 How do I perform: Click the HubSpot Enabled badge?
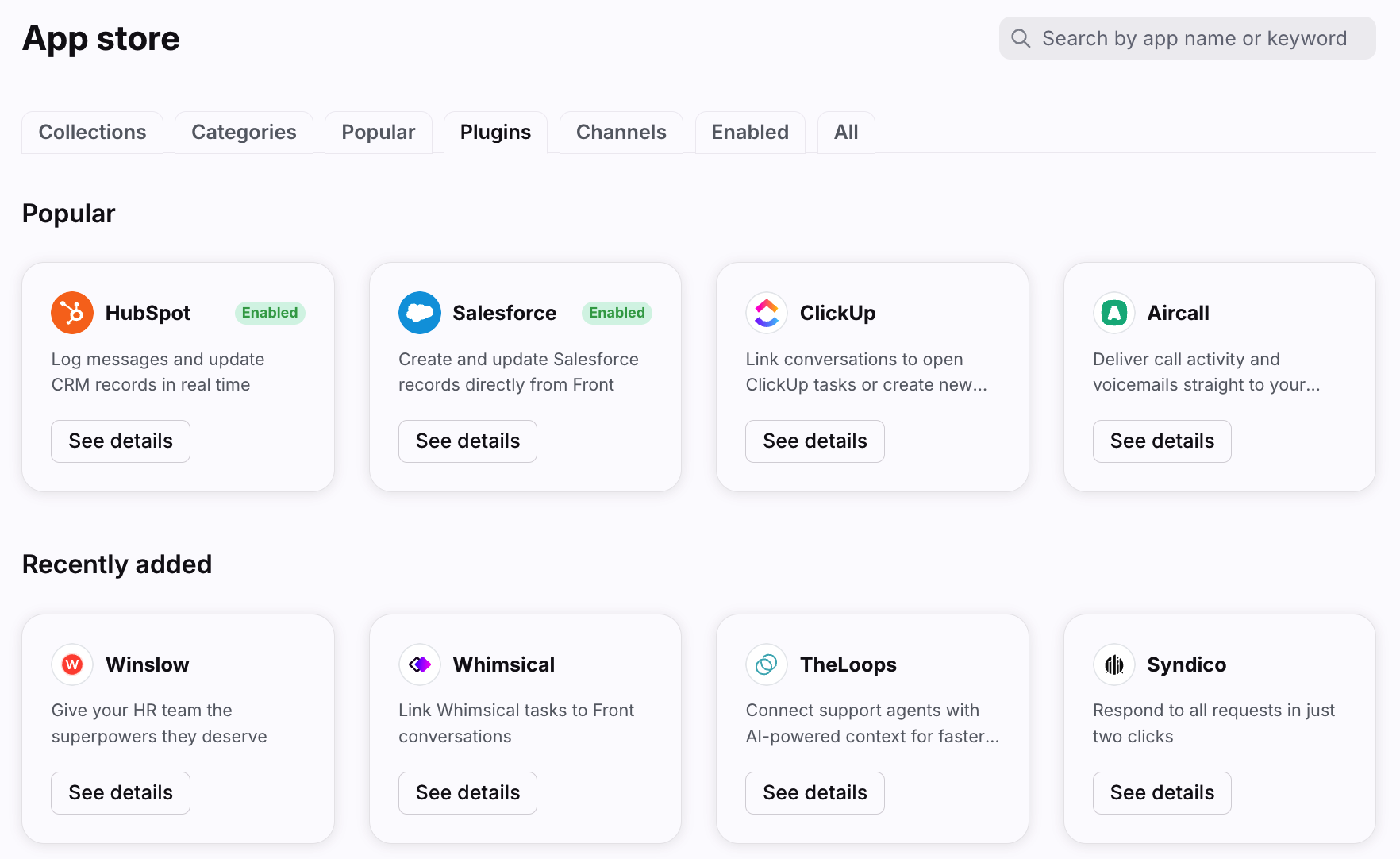pos(270,313)
